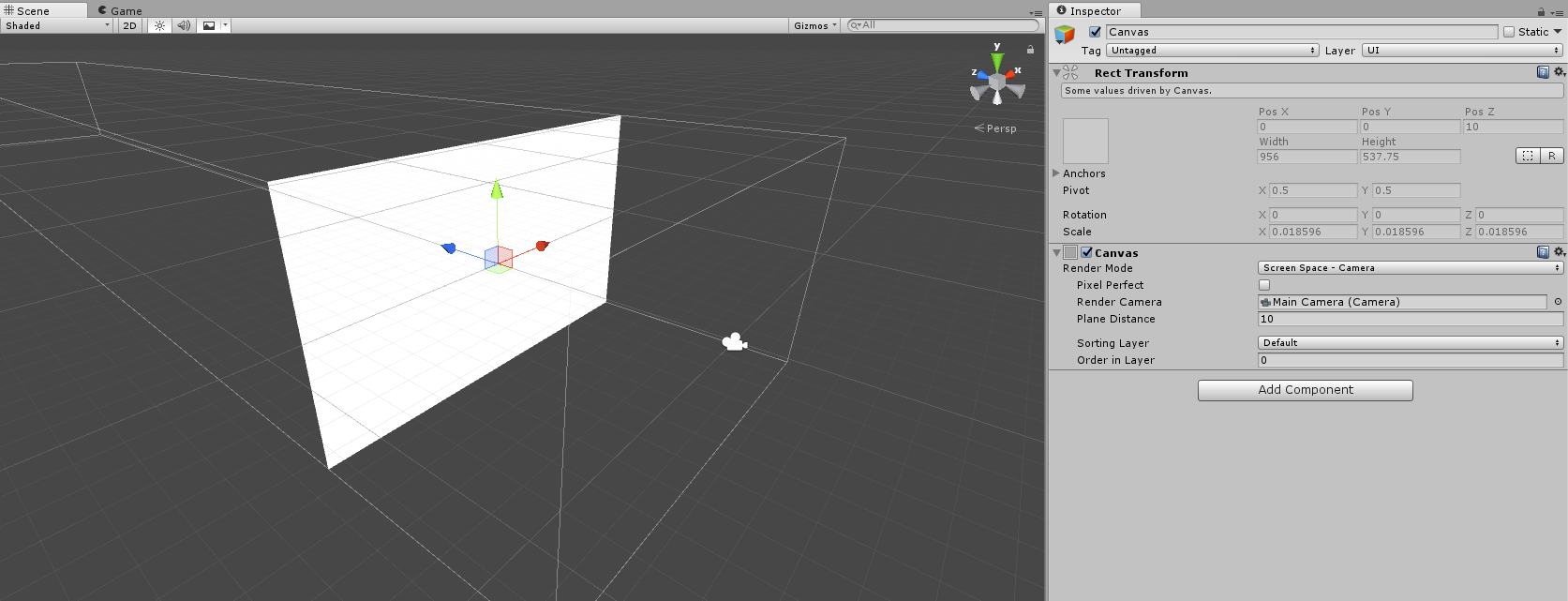Open Scene view options menu icon
The height and width of the screenshot is (601, 1568).
click(x=1035, y=12)
